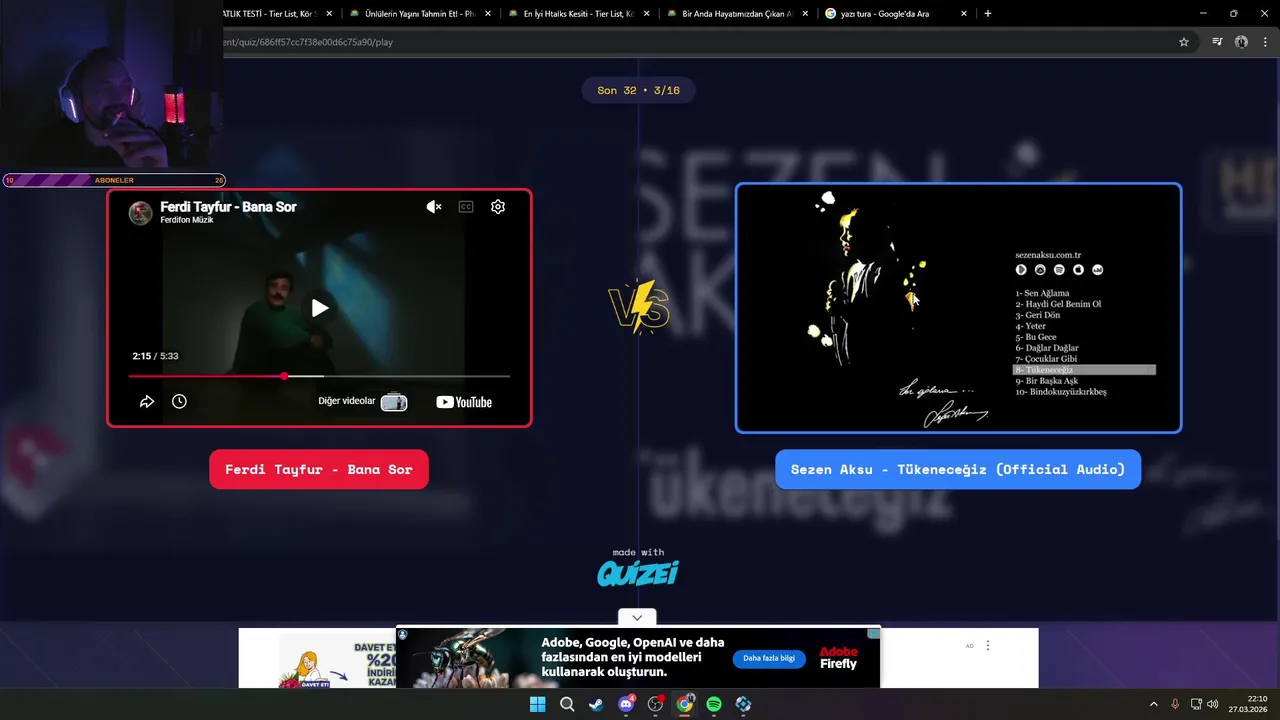Click the Quizei logo
This screenshot has width=1280, height=720.
coord(638,573)
